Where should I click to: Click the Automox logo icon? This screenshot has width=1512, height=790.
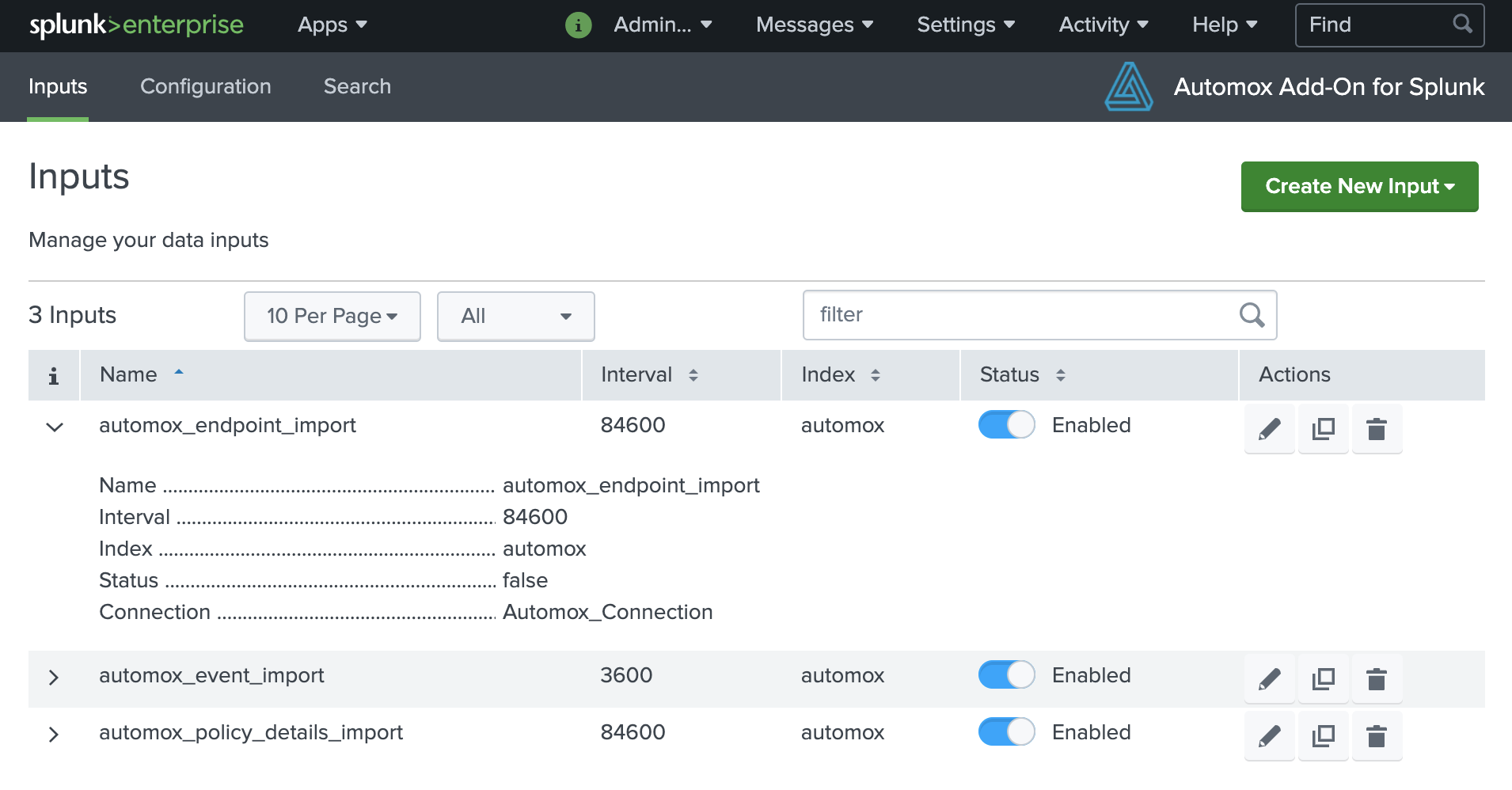click(x=1128, y=86)
